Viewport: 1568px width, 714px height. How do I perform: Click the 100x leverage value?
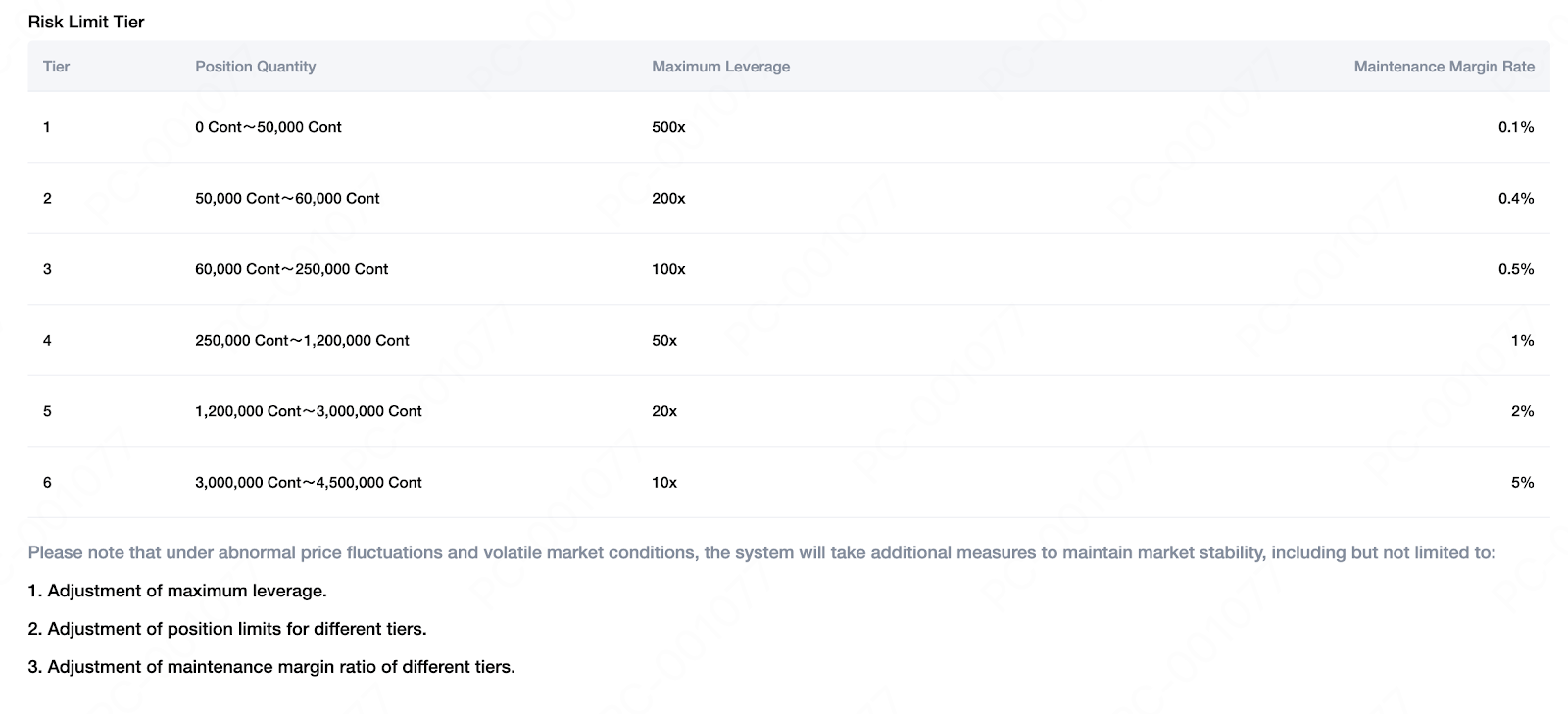(x=668, y=269)
